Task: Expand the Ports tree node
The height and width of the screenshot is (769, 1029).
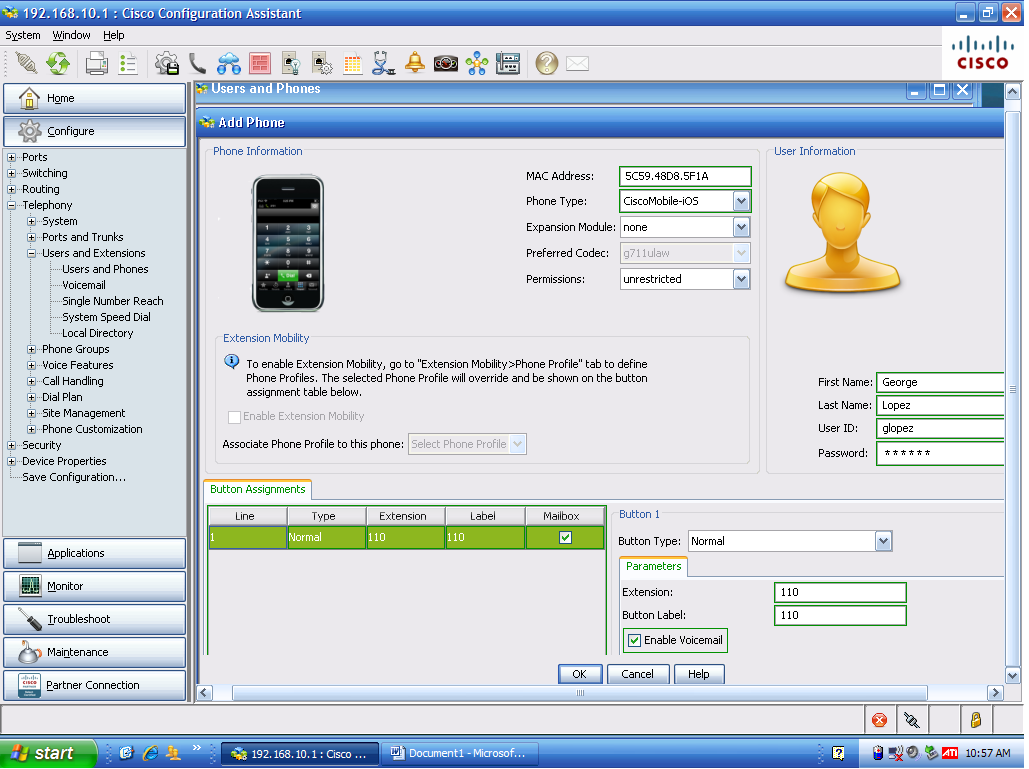Action: coord(11,157)
